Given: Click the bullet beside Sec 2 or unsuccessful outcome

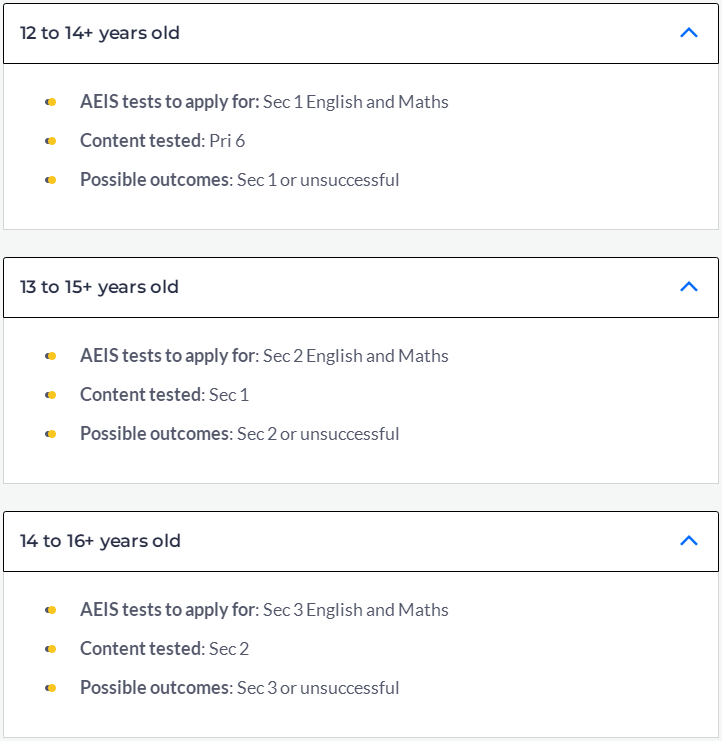Looking at the screenshot, I should point(51,434).
